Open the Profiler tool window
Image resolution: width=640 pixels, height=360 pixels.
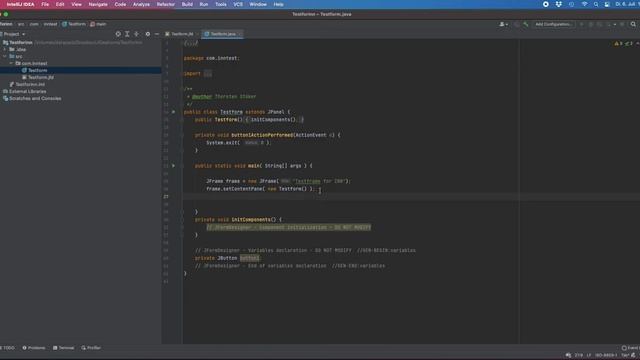(x=91, y=348)
